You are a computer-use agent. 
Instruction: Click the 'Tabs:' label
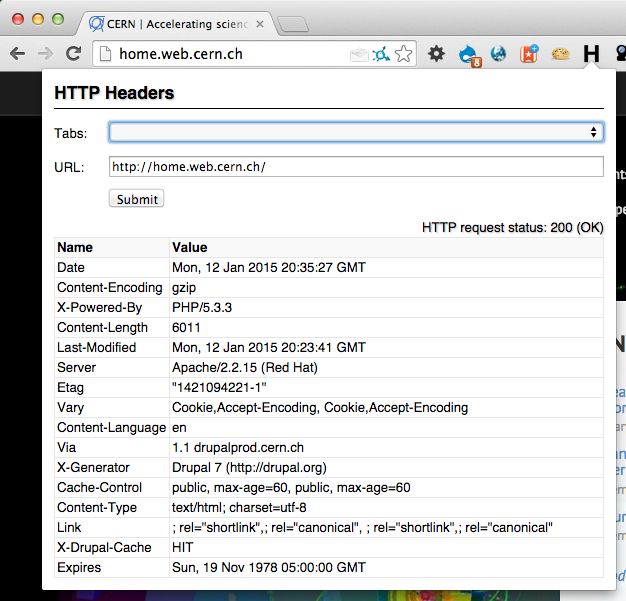tap(71, 133)
